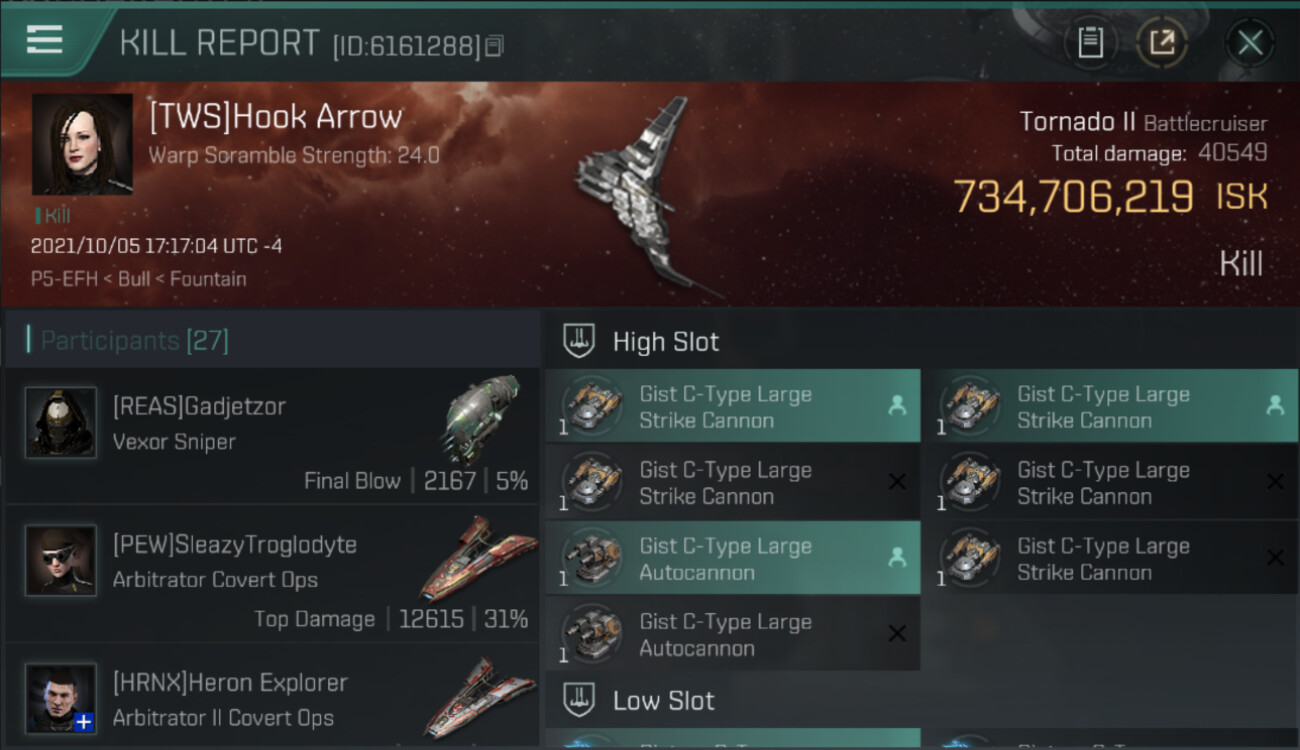Image resolution: width=1300 pixels, height=750 pixels.
Task: Open the hamburger menu
Action: point(45,40)
